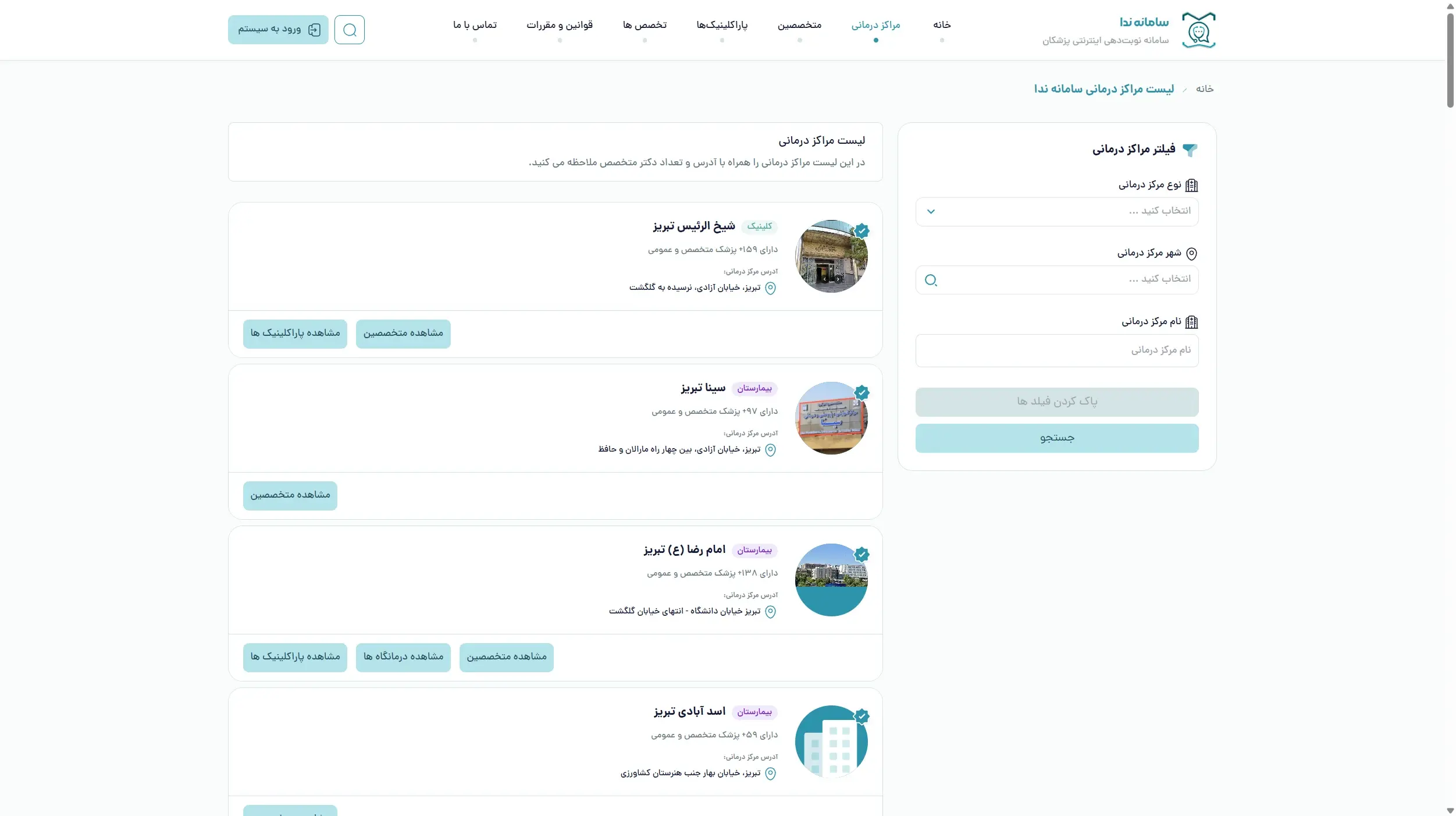Click مشاهده درمانگاه ها for امام رضا
This screenshot has width=1456, height=816.
pos(403,658)
